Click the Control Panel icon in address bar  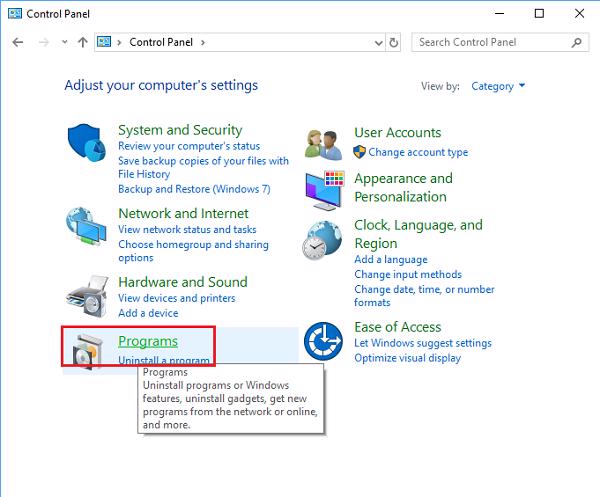104,42
